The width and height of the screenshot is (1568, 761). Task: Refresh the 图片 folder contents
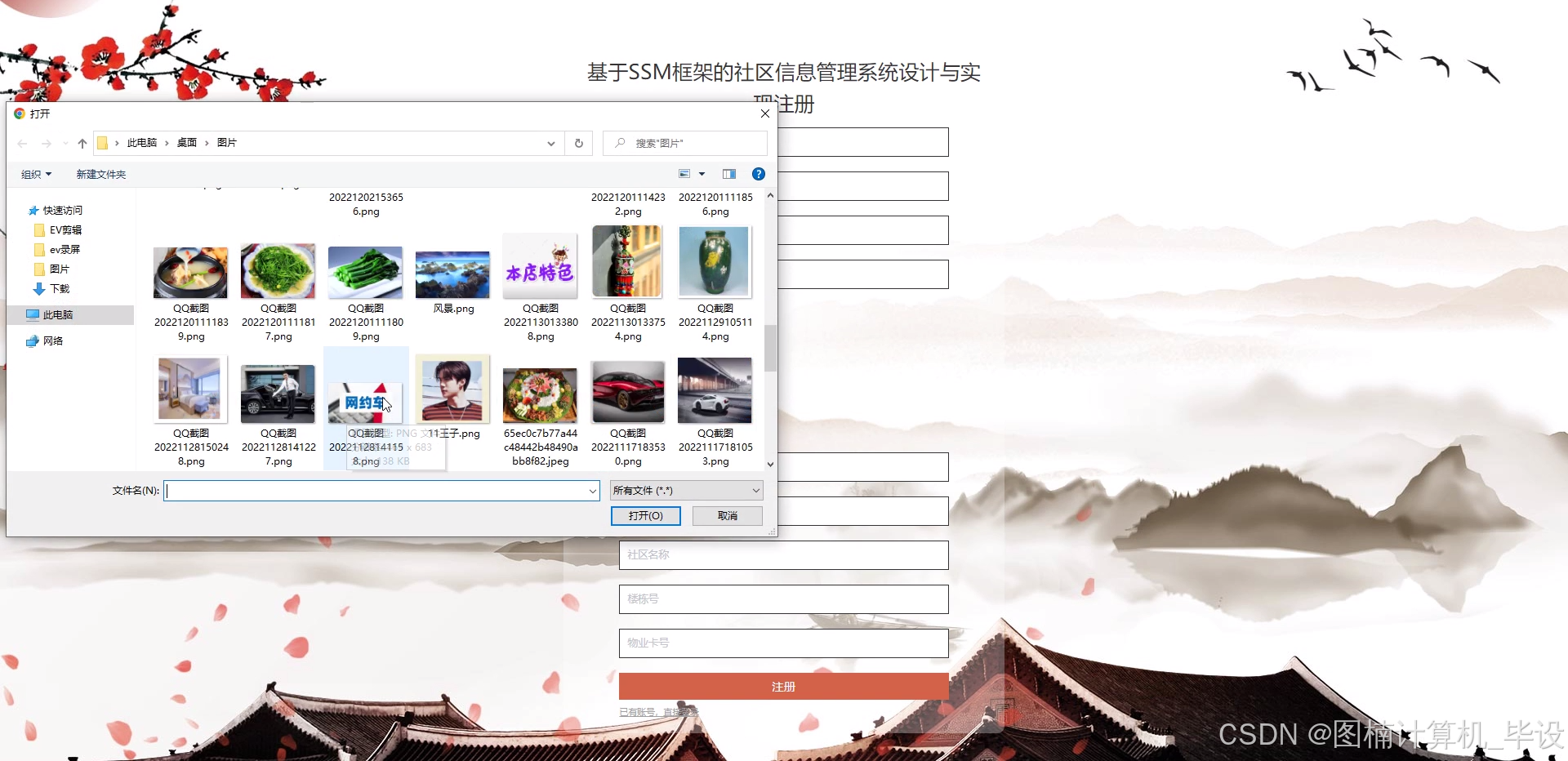pyautogui.click(x=578, y=143)
